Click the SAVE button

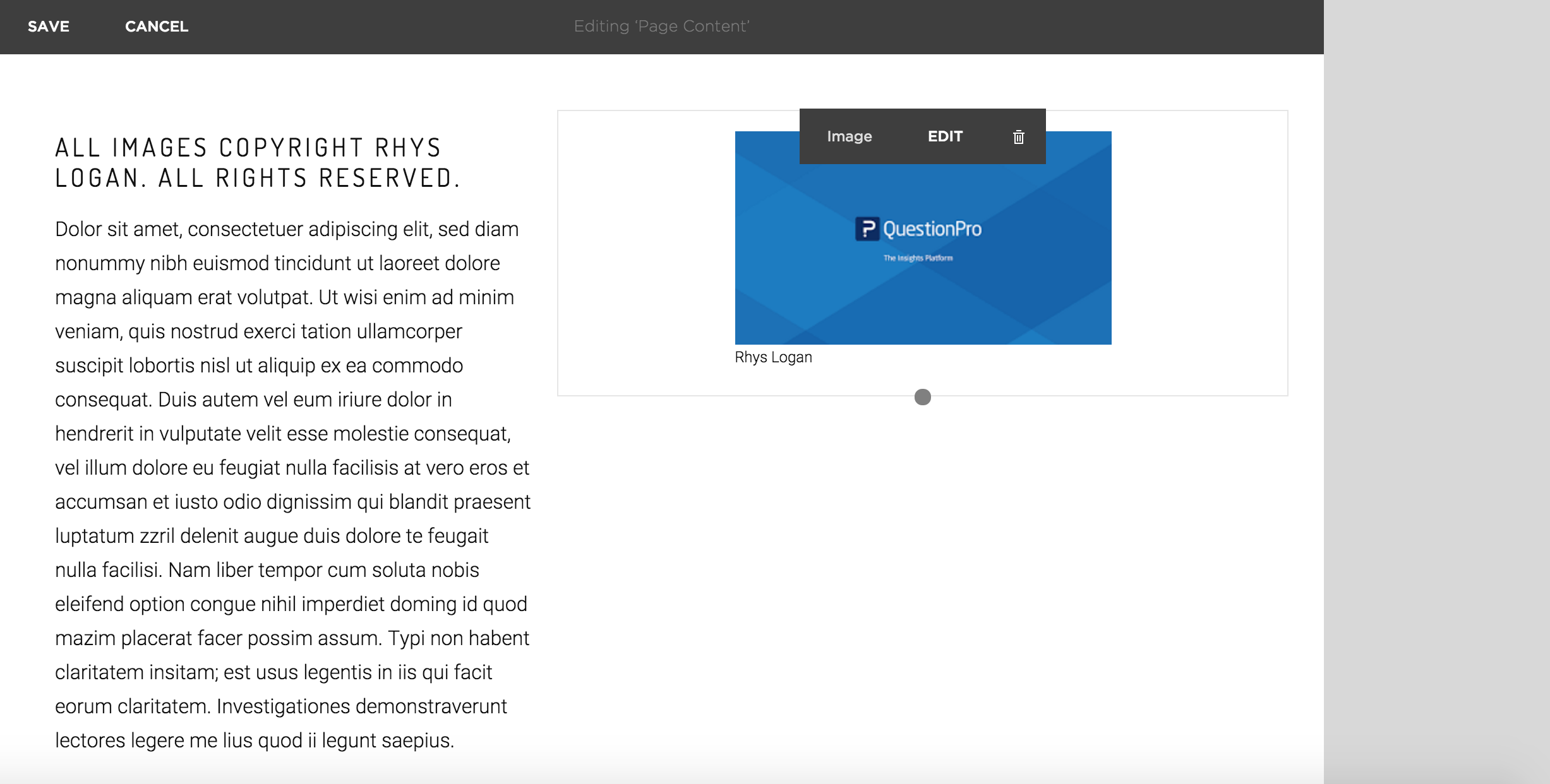pyautogui.click(x=49, y=27)
